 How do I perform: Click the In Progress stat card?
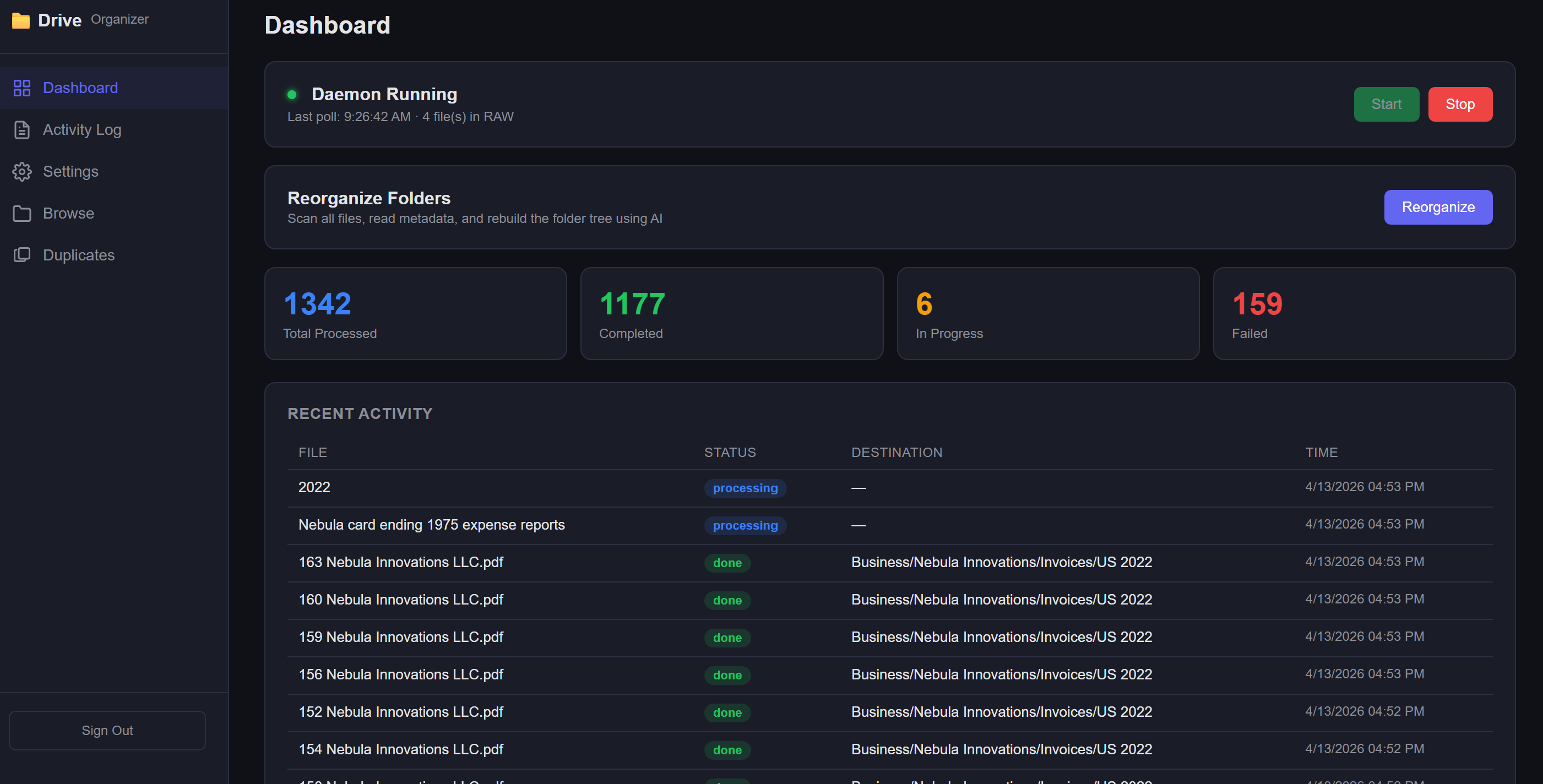tap(1047, 313)
